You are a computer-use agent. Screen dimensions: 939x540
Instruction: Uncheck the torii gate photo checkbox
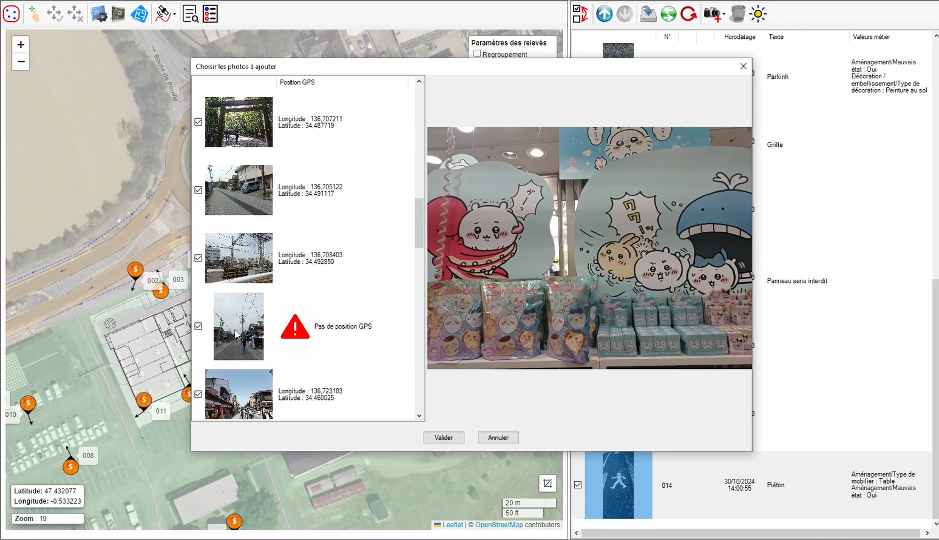click(198, 122)
